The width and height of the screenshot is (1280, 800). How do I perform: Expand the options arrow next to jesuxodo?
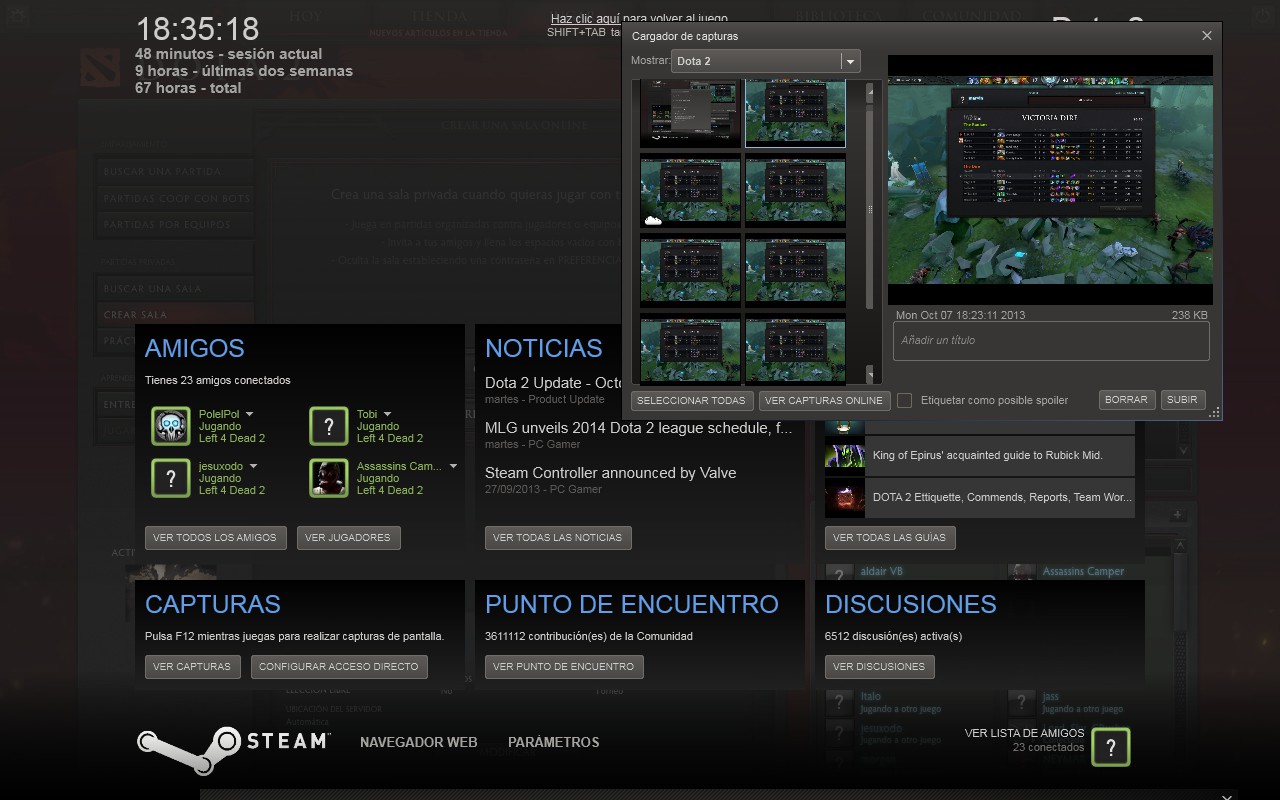[x=253, y=466]
